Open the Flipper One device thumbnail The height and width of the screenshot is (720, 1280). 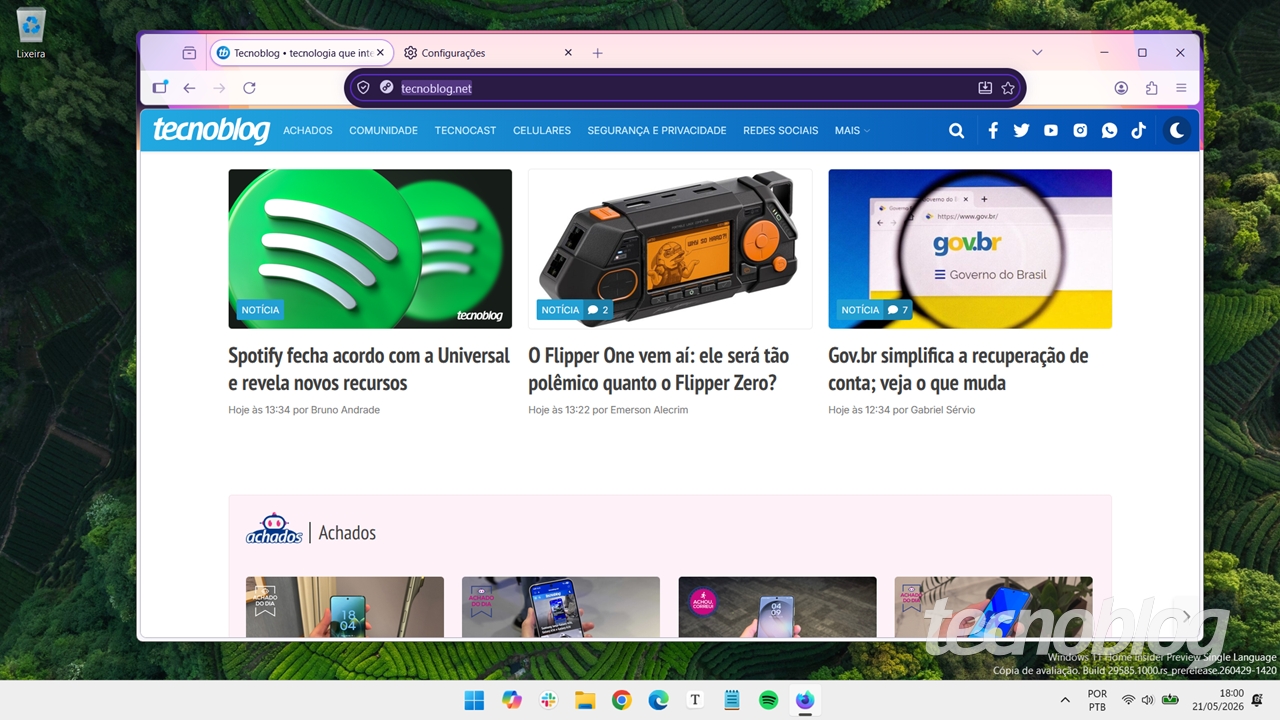(670, 249)
